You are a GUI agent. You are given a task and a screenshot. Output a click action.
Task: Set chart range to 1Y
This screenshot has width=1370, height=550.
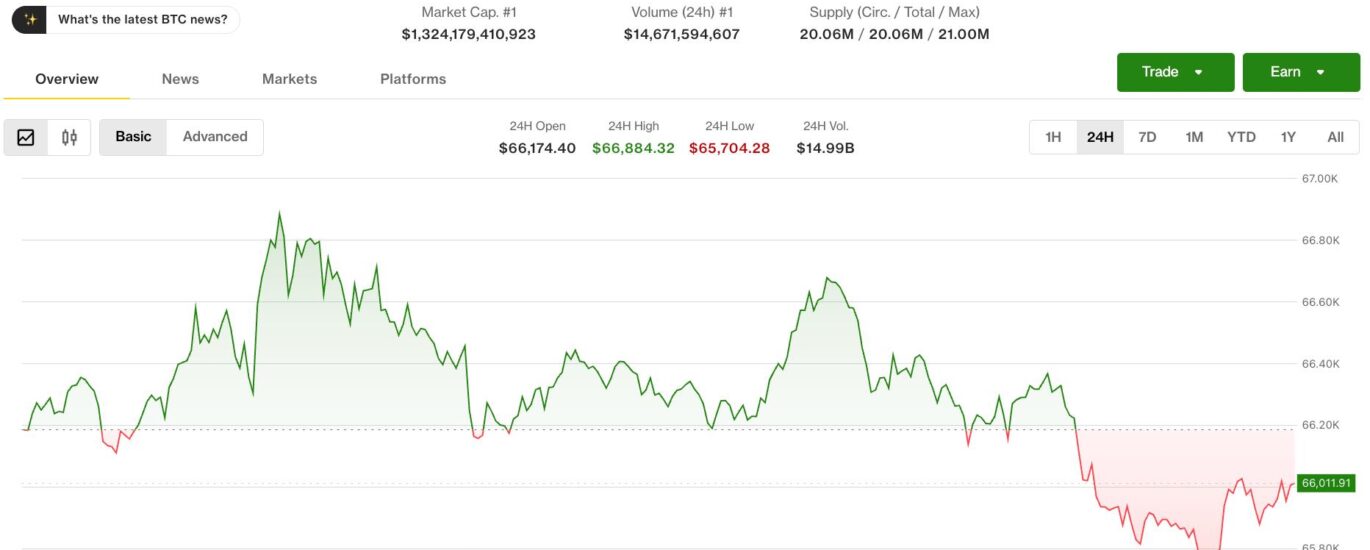1288,137
